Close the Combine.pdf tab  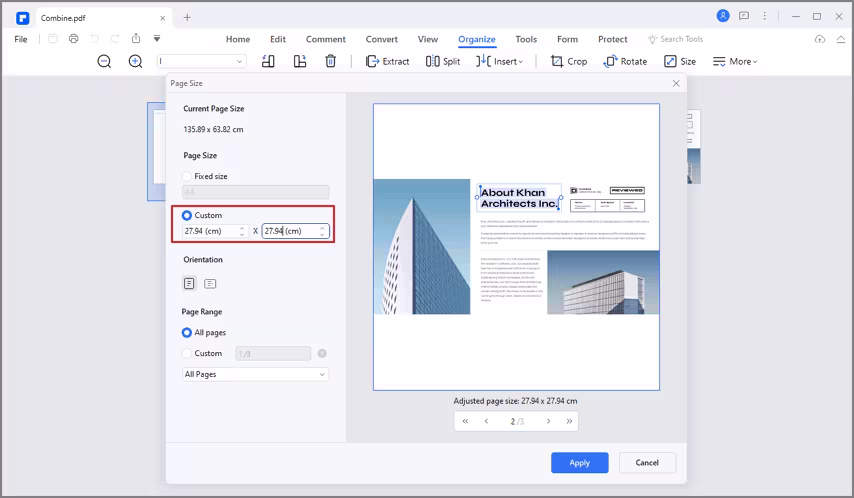click(162, 18)
